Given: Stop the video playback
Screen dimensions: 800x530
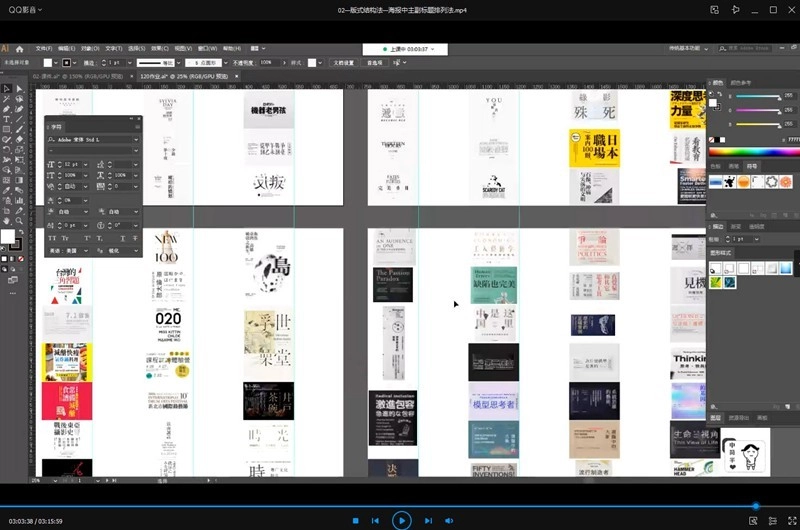Looking at the screenshot, I should click(x=355, y=520).
